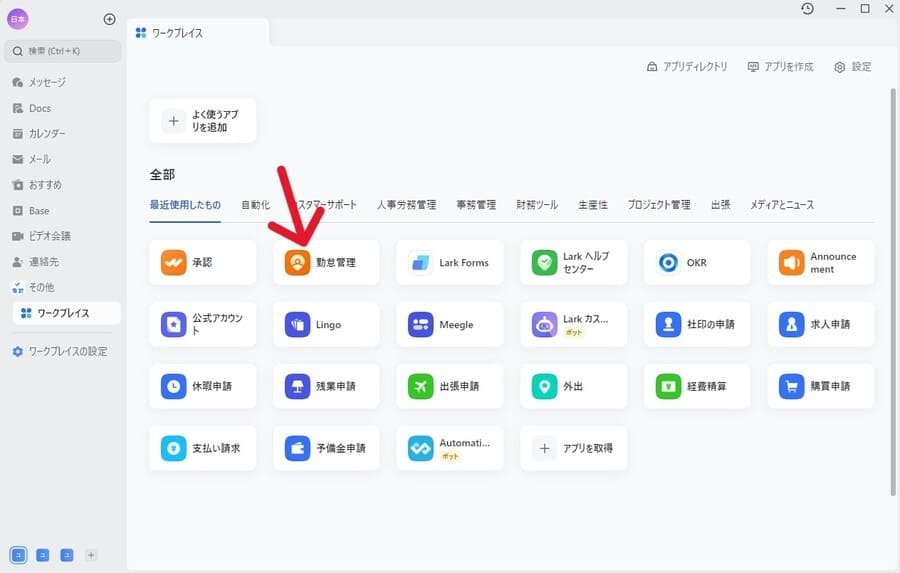Open Automati... bot app
900x573 pixels.
coord(449,448)
